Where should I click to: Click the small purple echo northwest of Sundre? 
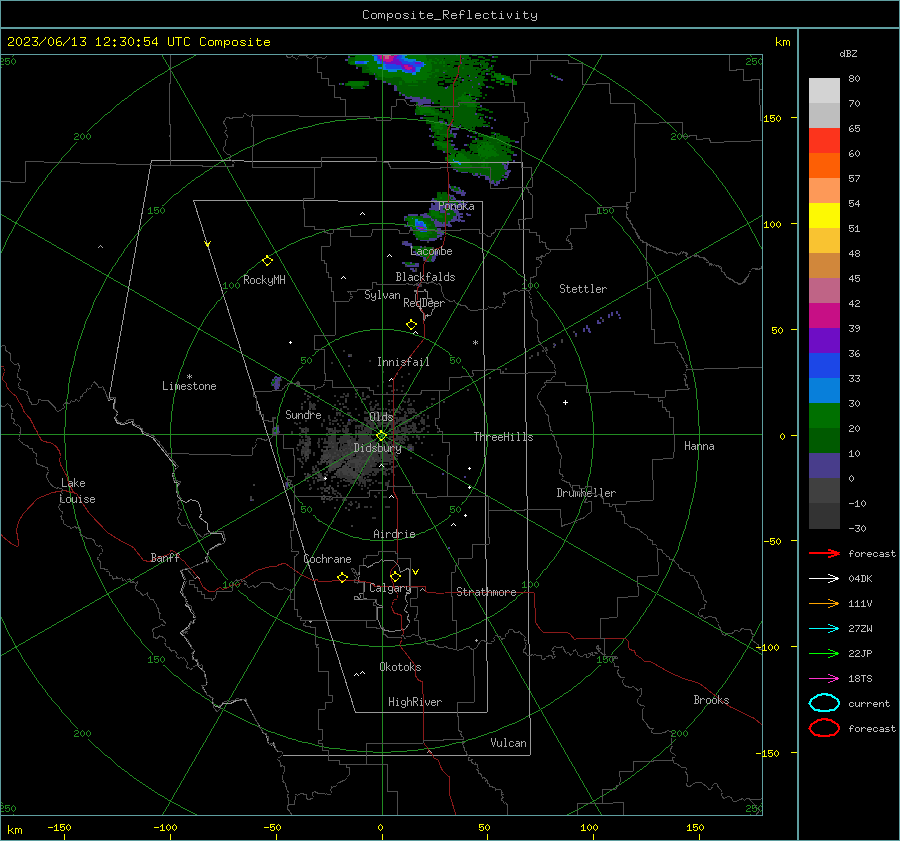[277, 382]
